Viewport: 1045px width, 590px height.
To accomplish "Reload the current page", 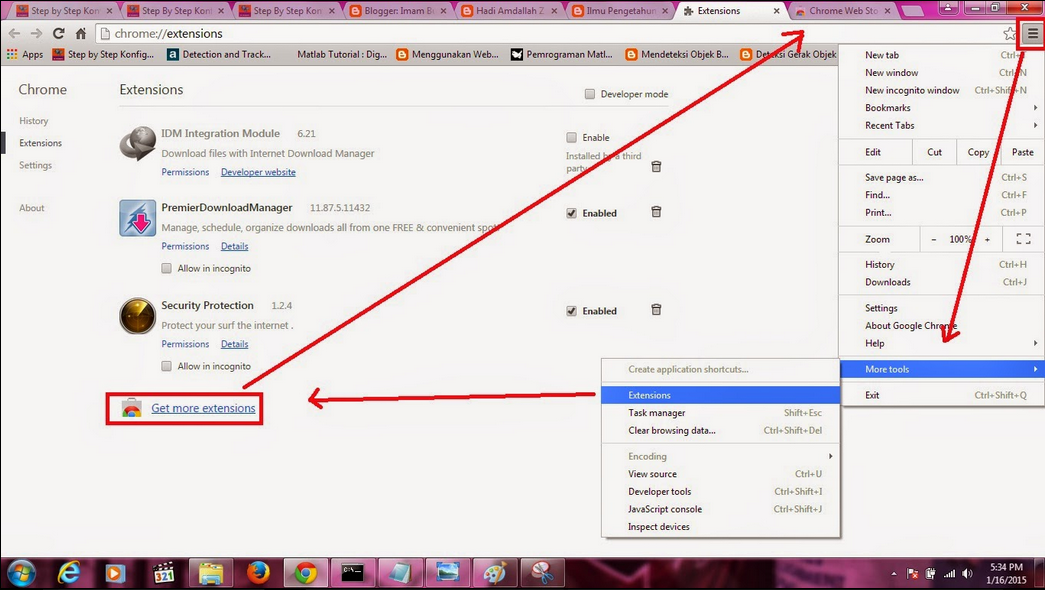I will pos(59,33).
